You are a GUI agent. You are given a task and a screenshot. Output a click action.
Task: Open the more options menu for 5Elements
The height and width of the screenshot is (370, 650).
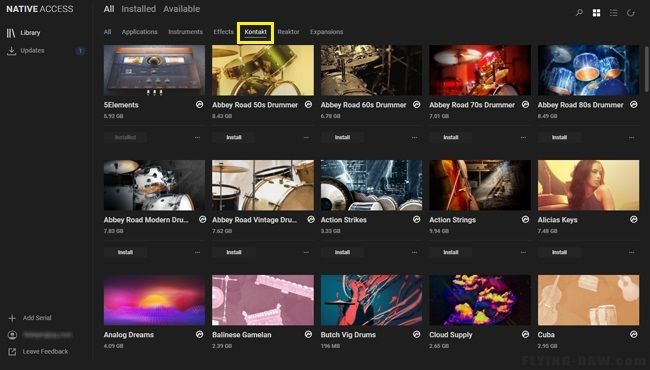coord(197,138)
